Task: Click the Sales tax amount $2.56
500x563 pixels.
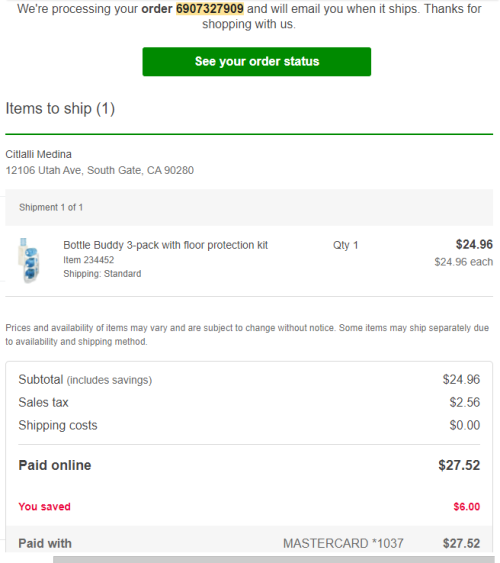Action: click(x=464, y=402)
